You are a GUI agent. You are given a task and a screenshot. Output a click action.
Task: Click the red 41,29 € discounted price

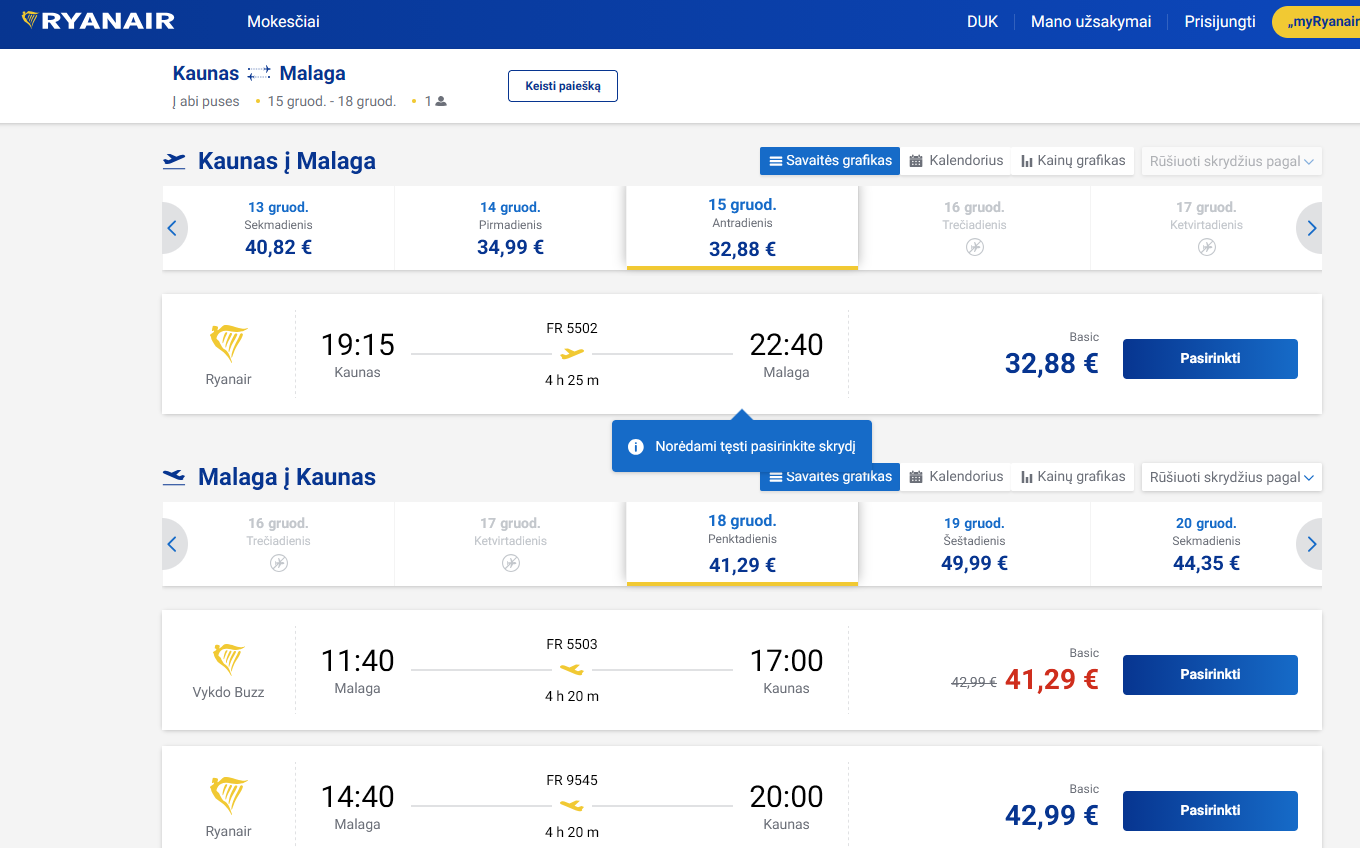(1051, 679)
